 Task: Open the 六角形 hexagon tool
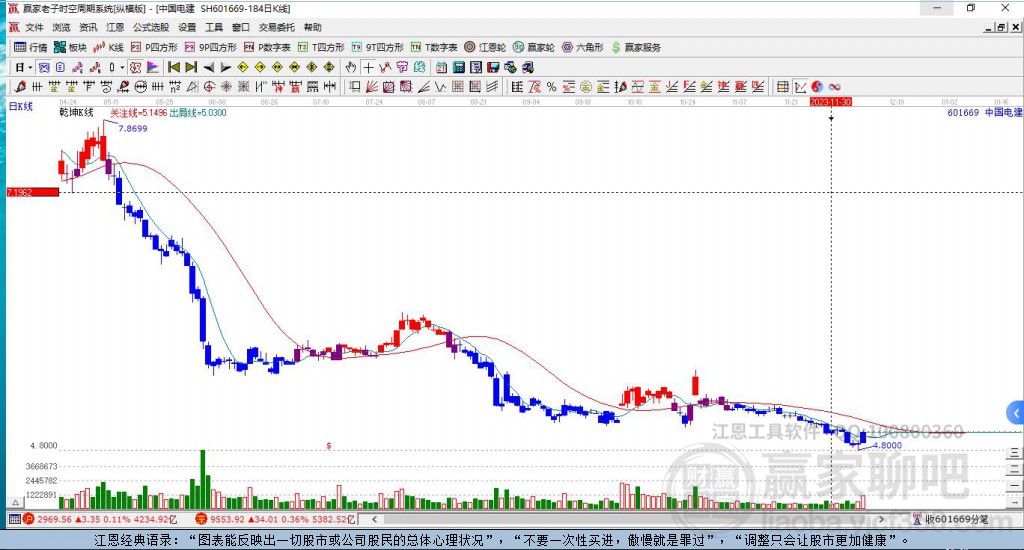pyautogui.click(x=583, y=47)
